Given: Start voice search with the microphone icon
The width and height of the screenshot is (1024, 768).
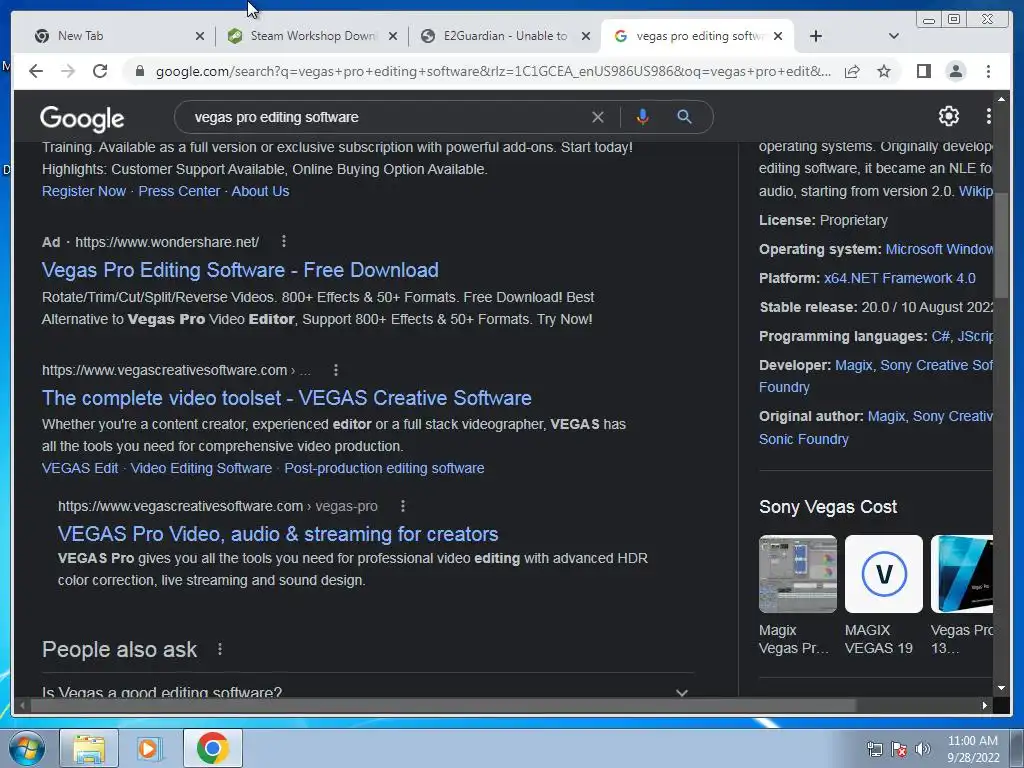Looking at the screenshot, I should pos(643,117).
